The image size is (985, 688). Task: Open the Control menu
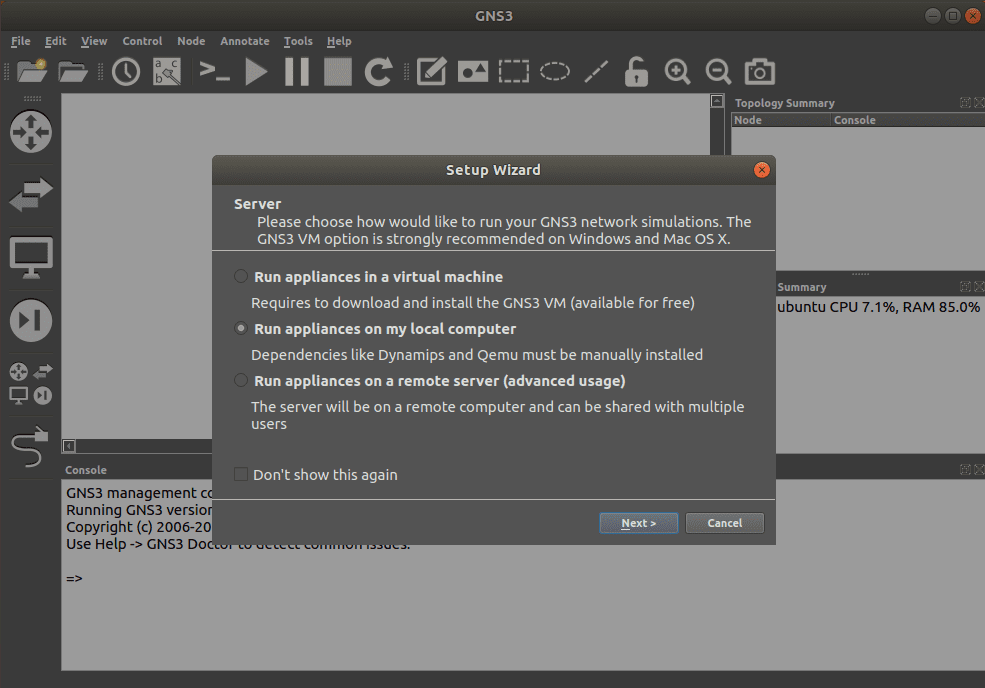pyautogui.click(x=142, y=41)
